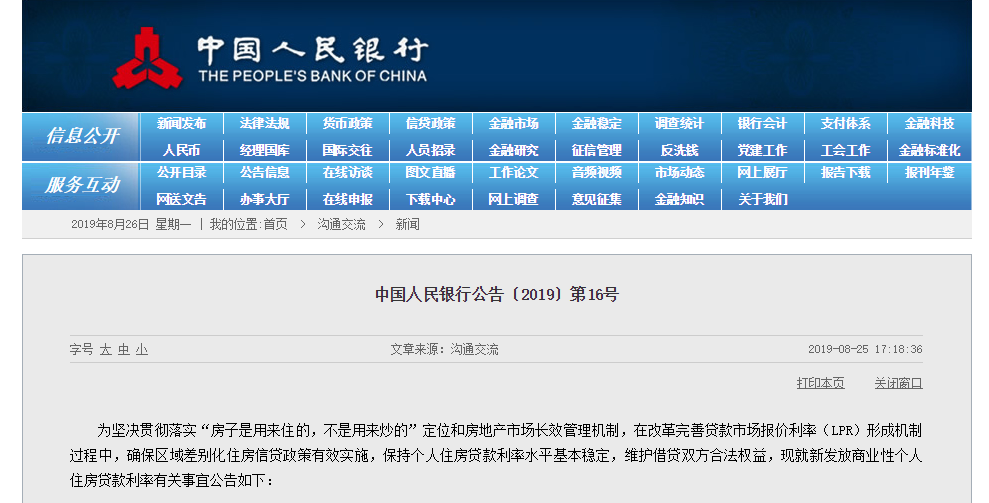Viewport: 989px width, 503px height.
Task: Open 报刊年鉴 page
Action: 929,172
